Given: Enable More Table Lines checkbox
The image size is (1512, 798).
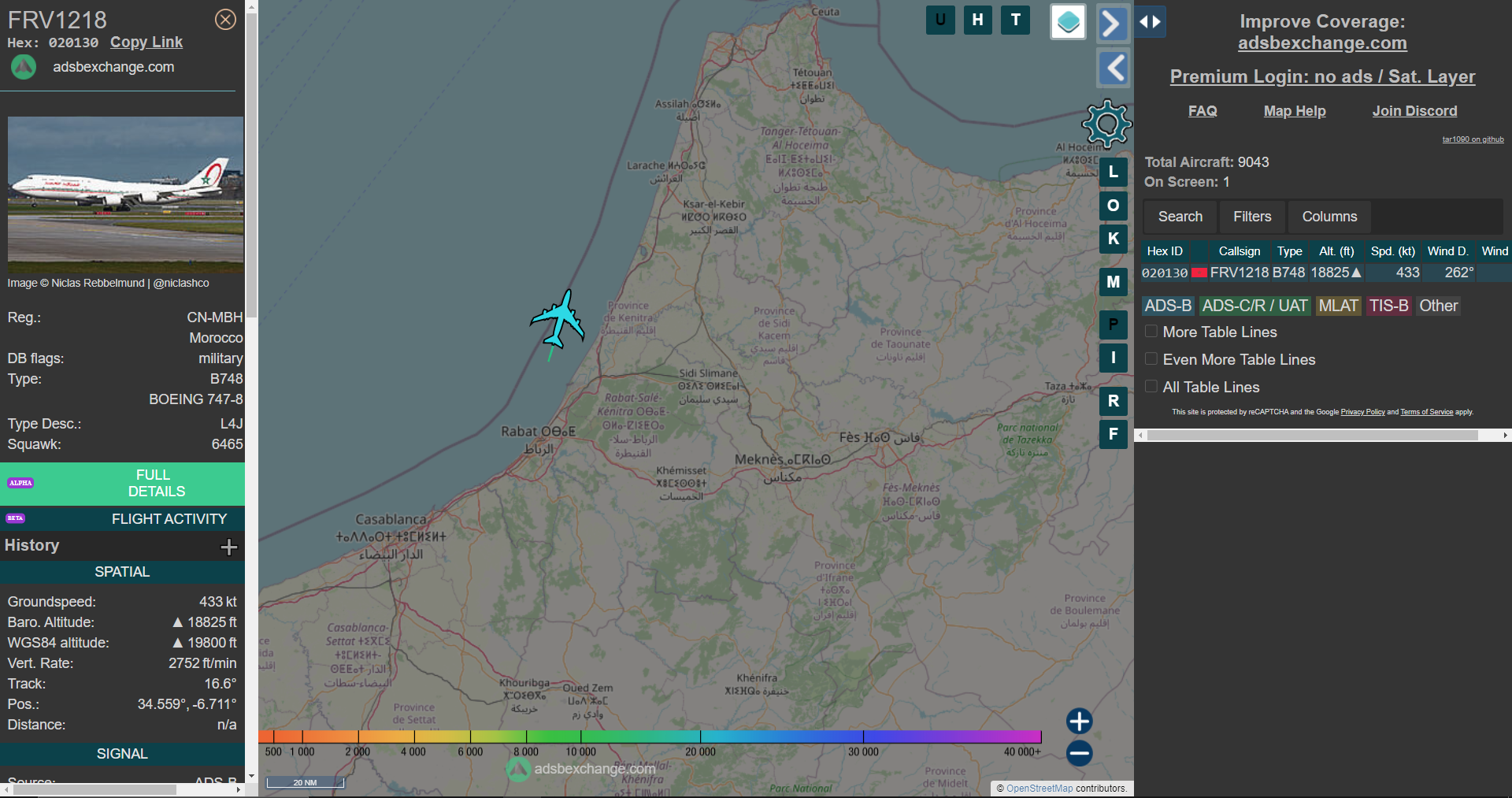Looking at the screenshot, I should 1151,332.
